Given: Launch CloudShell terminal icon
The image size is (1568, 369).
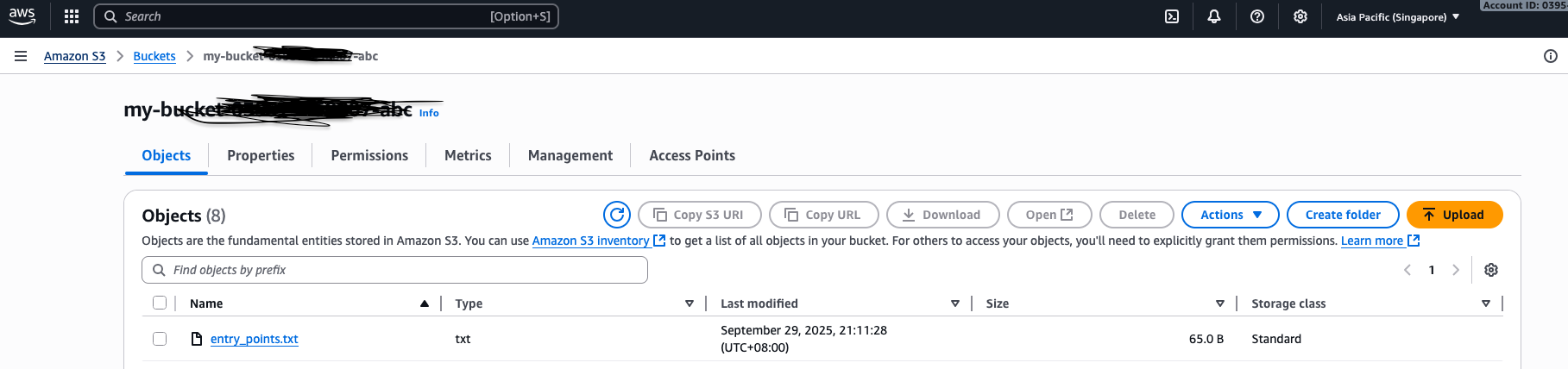Looking at the screenshot, I should (1172, 16).
